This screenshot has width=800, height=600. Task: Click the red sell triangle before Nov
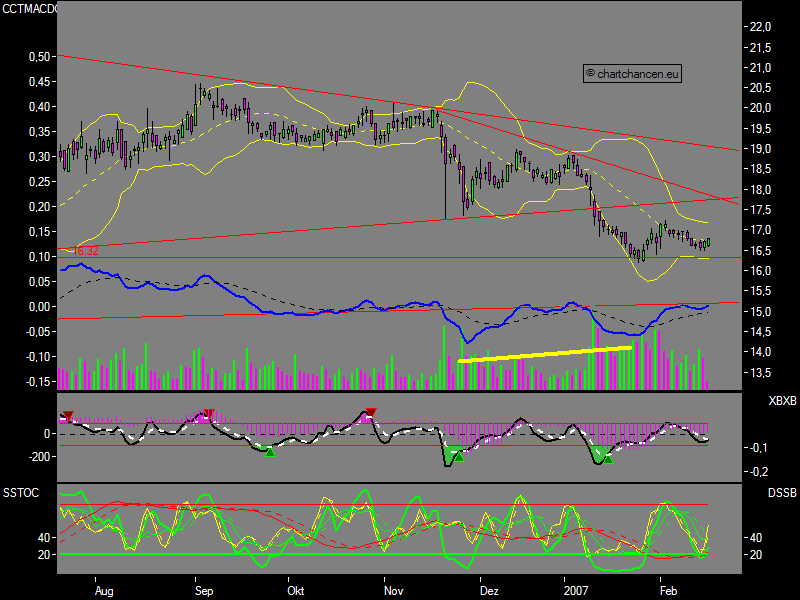(370, 412)
